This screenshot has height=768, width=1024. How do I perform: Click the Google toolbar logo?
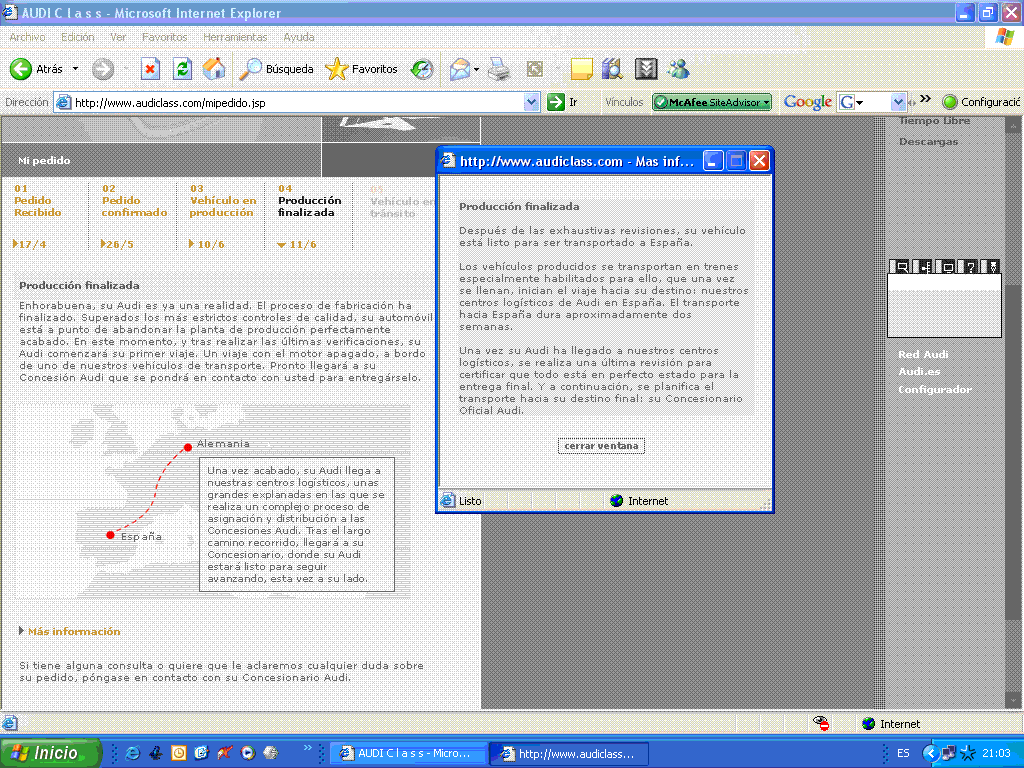click(808, 102)
